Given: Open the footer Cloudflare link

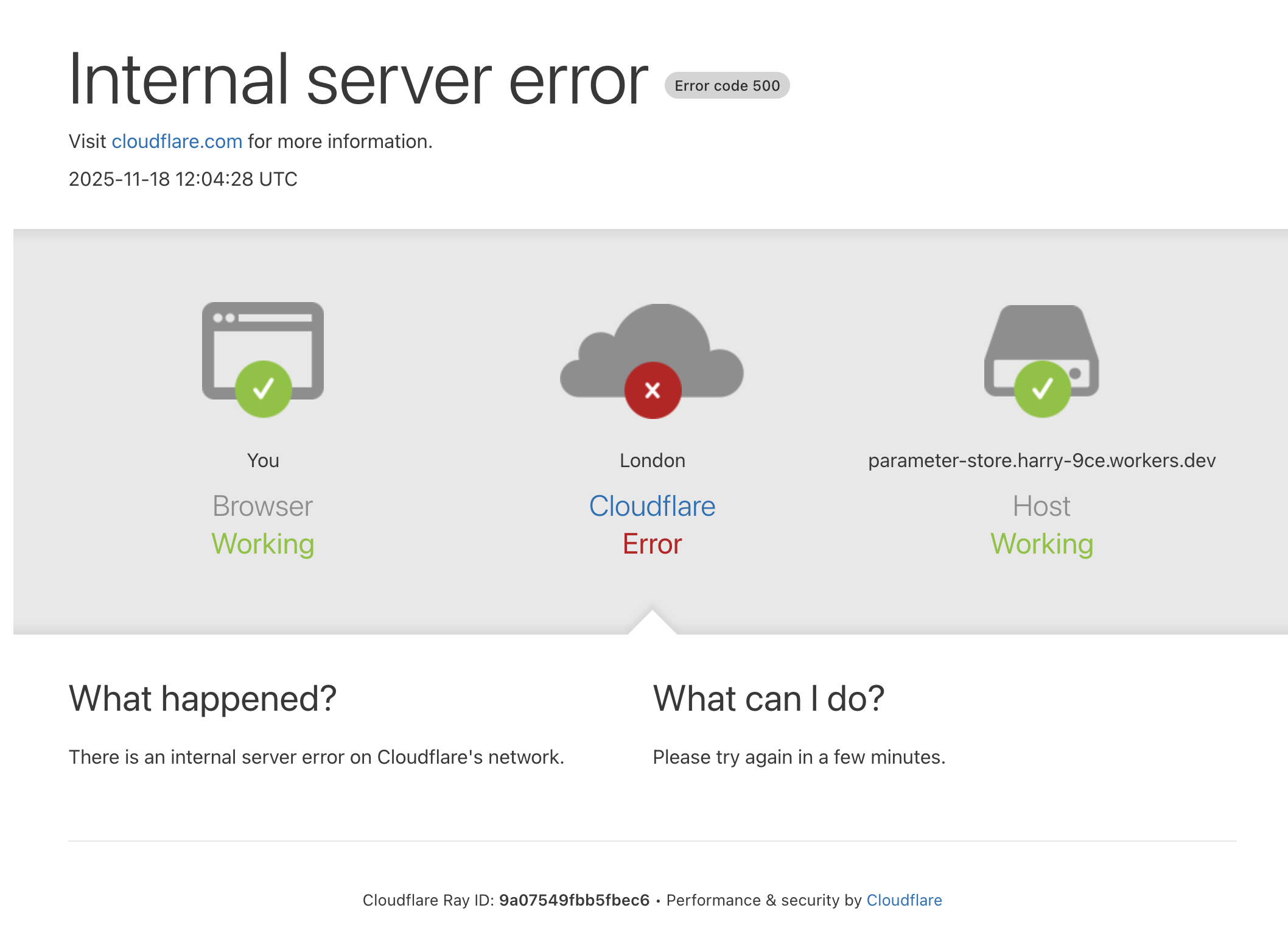Looking at the screenshot, I should 904,900.
